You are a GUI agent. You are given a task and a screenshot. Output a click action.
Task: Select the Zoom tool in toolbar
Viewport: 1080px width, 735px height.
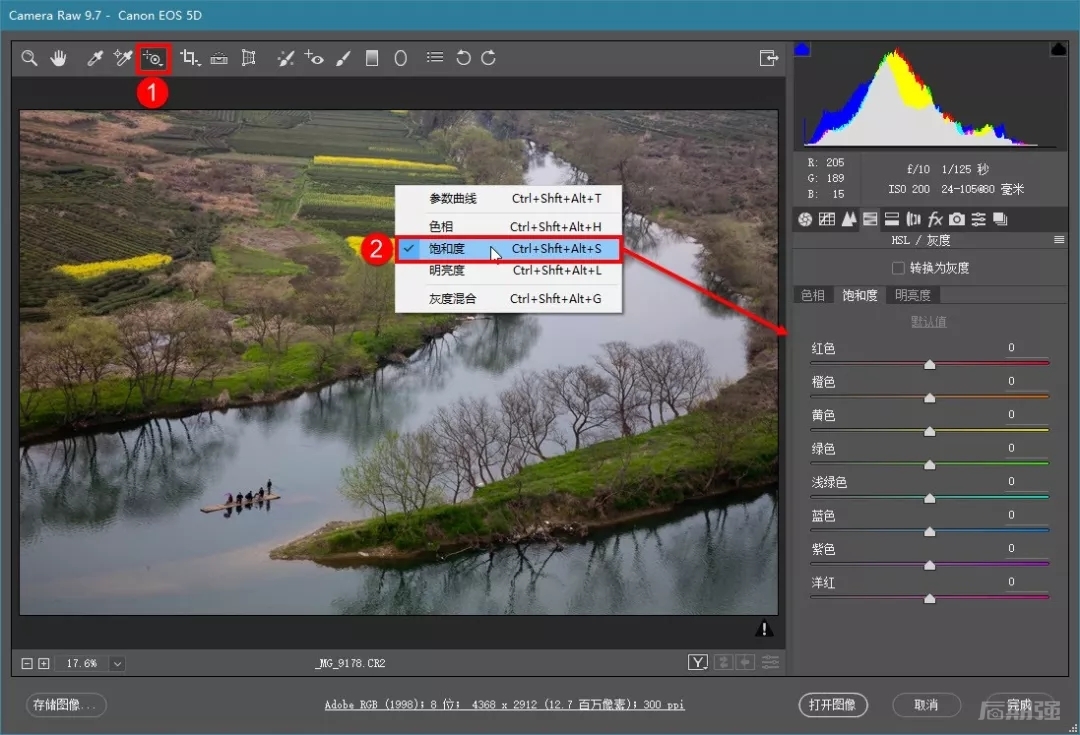tap(29, 58)
